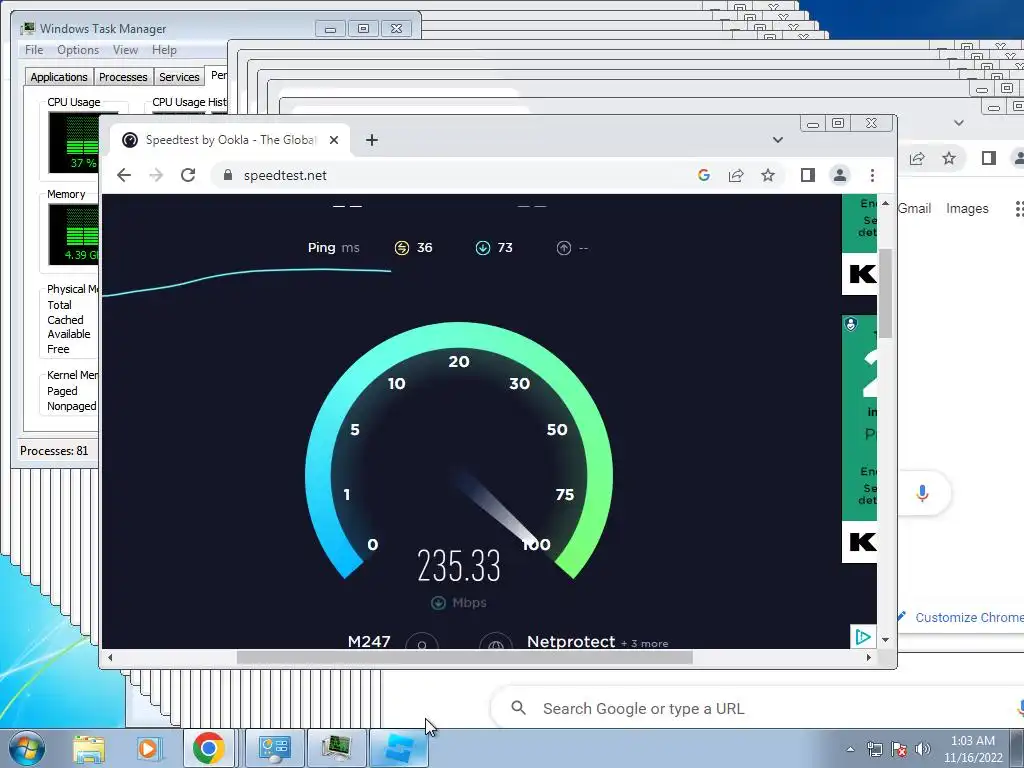Open File menu in Windows Task Manager
This screenshot has height=768, width=1024.
(34, 50)
